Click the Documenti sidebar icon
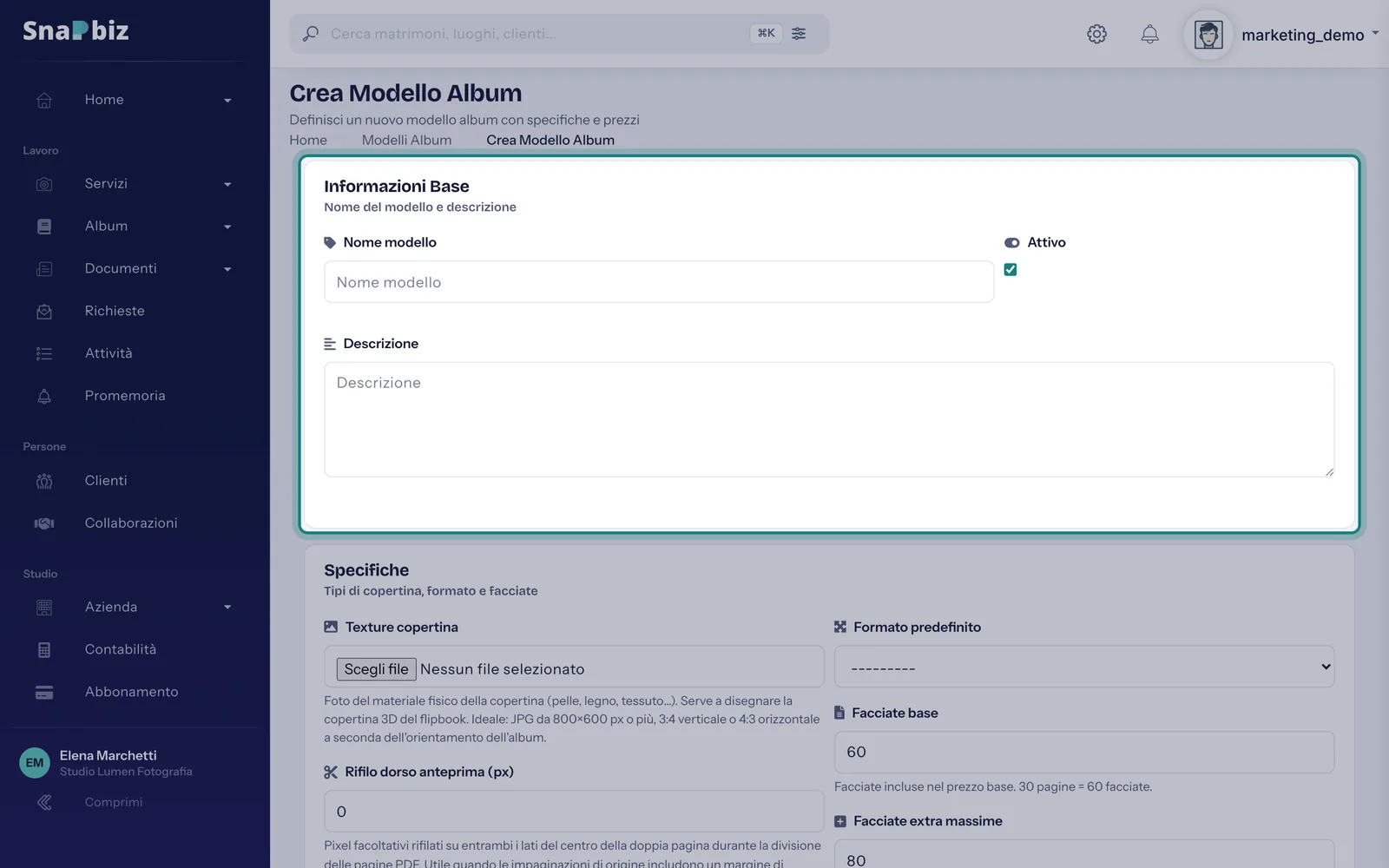Viewport: 1389px width, 868px height. tap(44, 269)
